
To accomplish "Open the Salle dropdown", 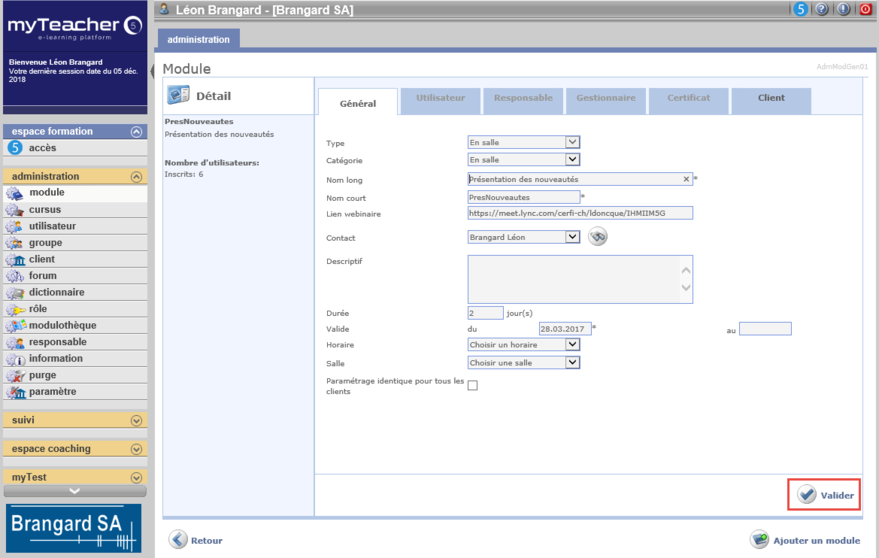I will click(x=523, y=362).
